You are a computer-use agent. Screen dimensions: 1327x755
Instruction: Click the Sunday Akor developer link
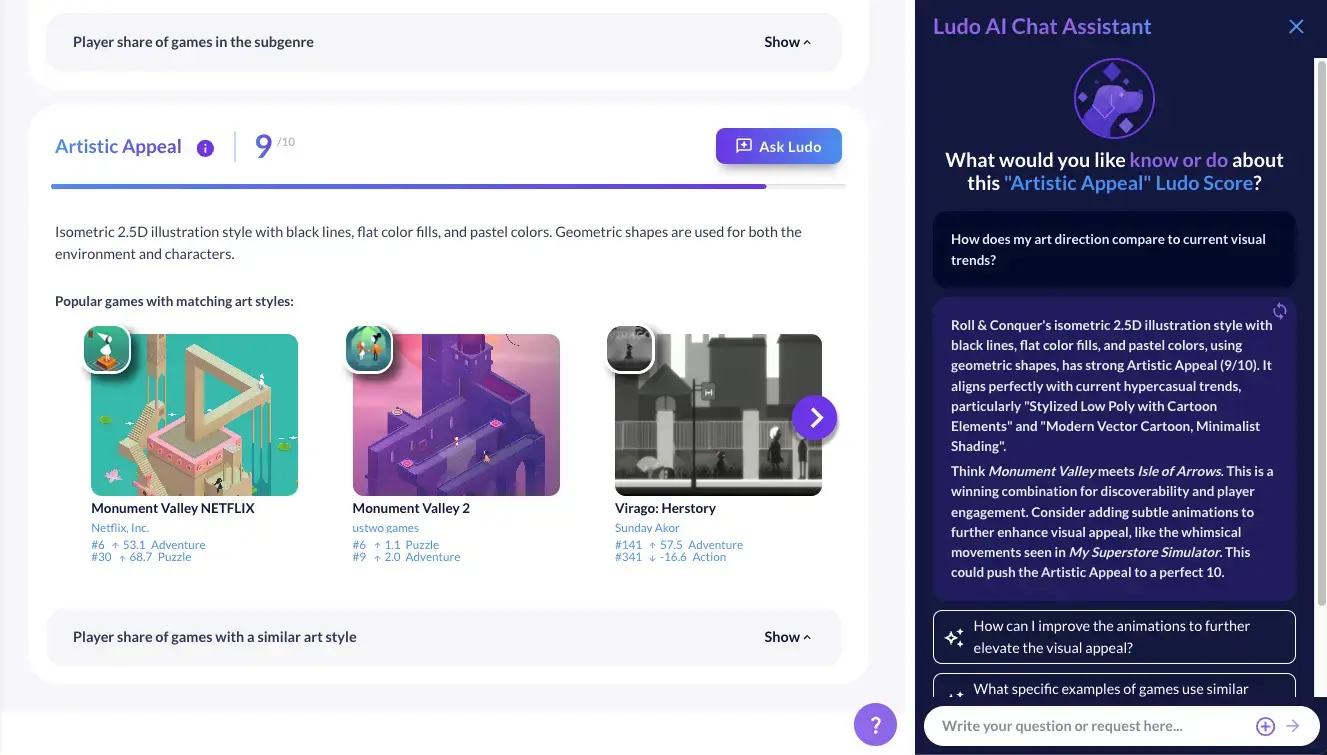tap(647, 528)
